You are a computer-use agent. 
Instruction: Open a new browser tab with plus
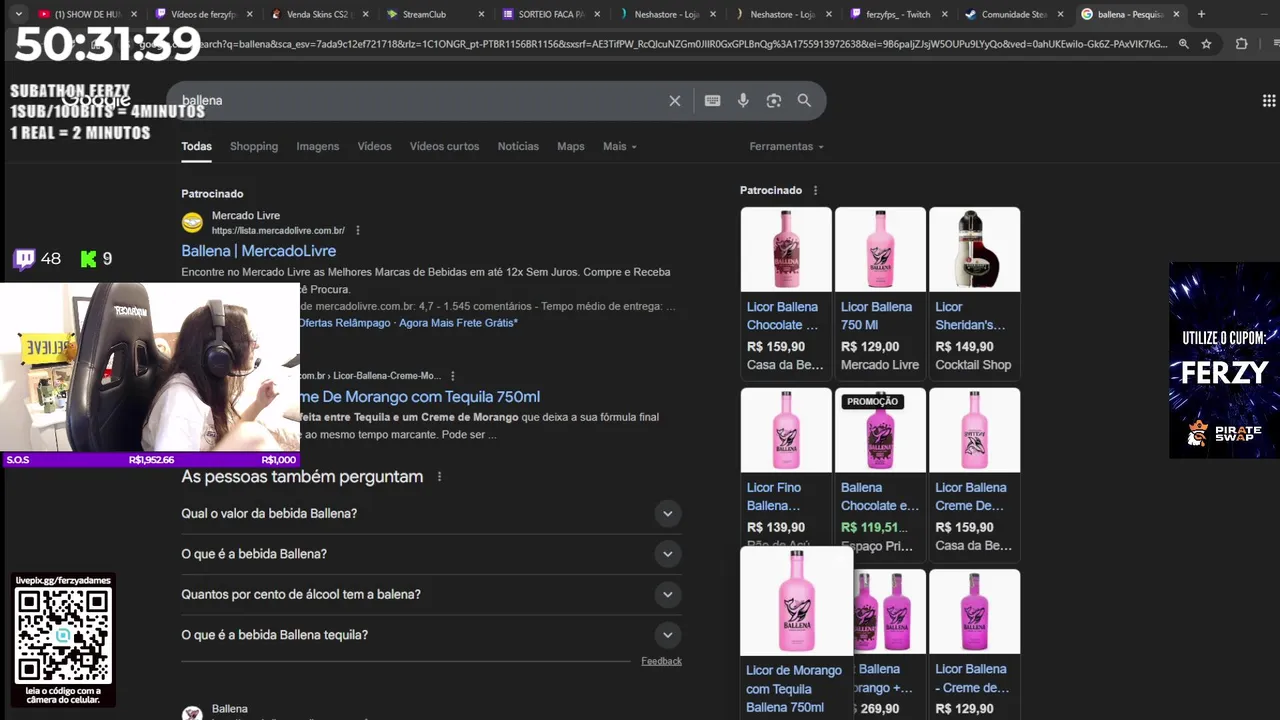tap(1201, 14)
